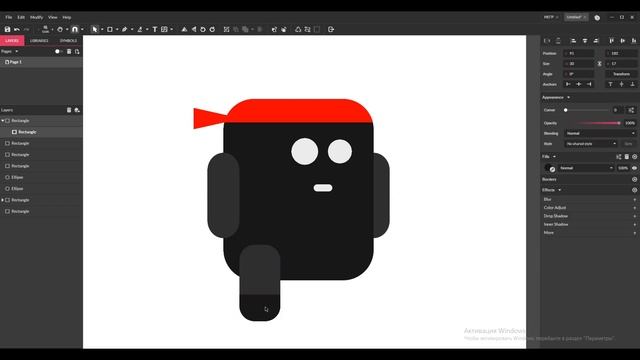
Task: Open the Modify menu
Action: [x=36, y=18]
